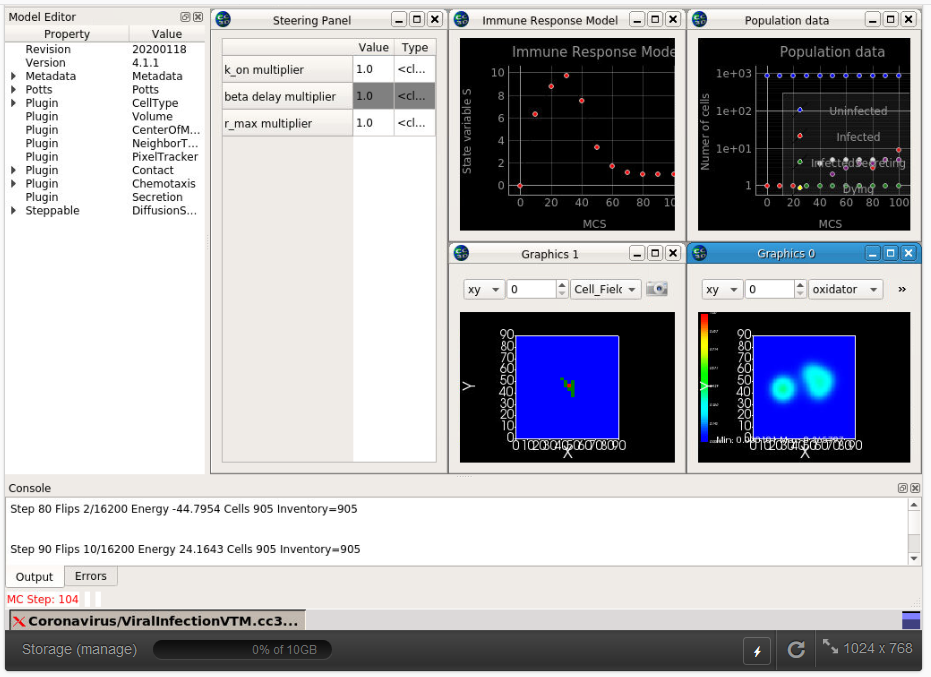The height and width of the screenshot is (677, 931).
Task: Click the 1024 x 768 resolution resize icon
Action: coord(830,647)
